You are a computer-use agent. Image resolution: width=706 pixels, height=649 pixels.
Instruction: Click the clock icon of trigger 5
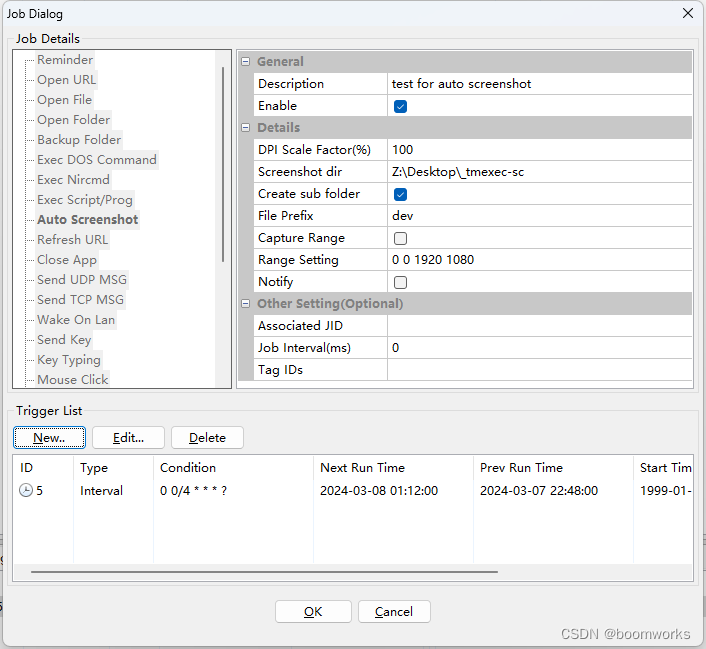[x=26, y=490]
